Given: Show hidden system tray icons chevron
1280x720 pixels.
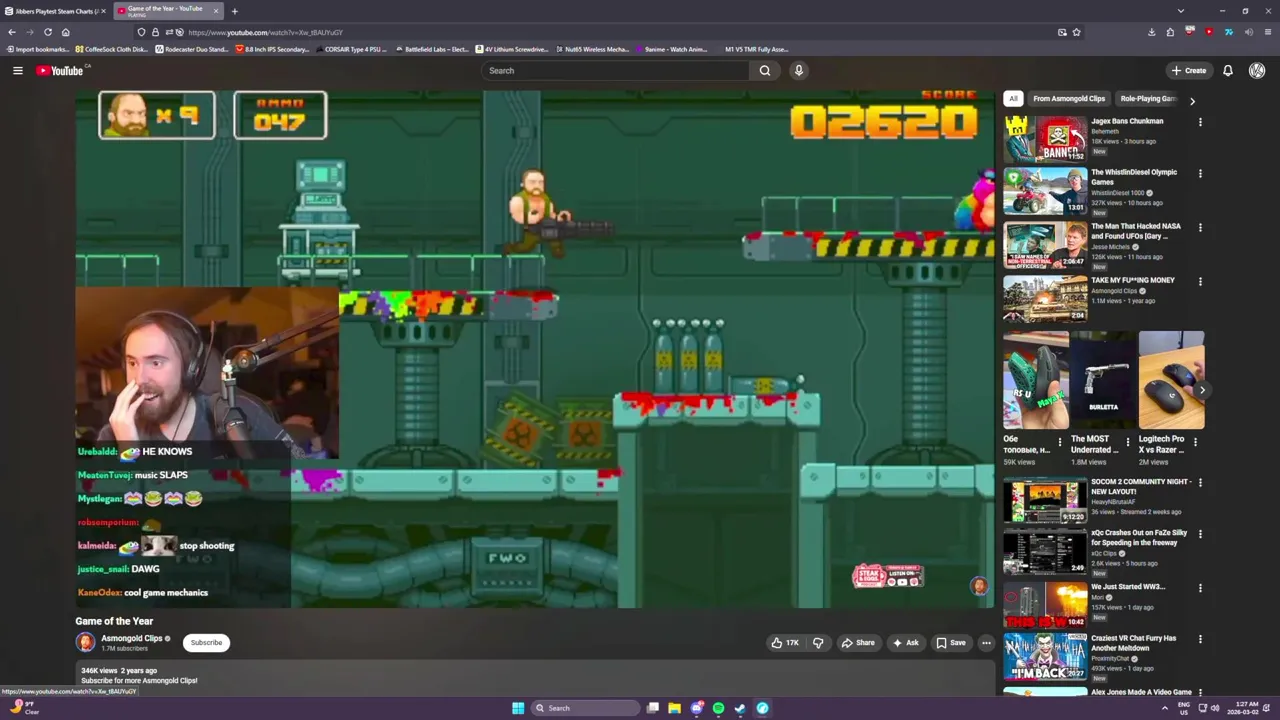Looking at the screenshot, I should point(1164,708).
